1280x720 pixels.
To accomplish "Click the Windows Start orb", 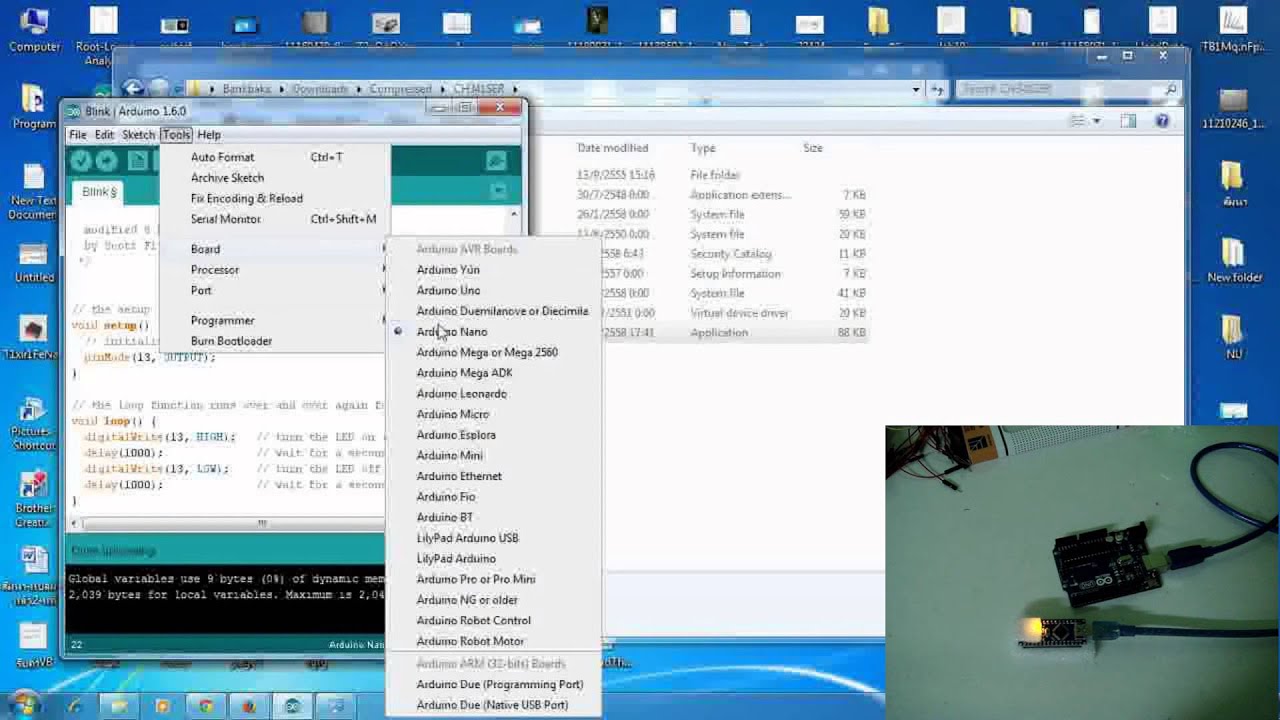I will pos(26,706).
